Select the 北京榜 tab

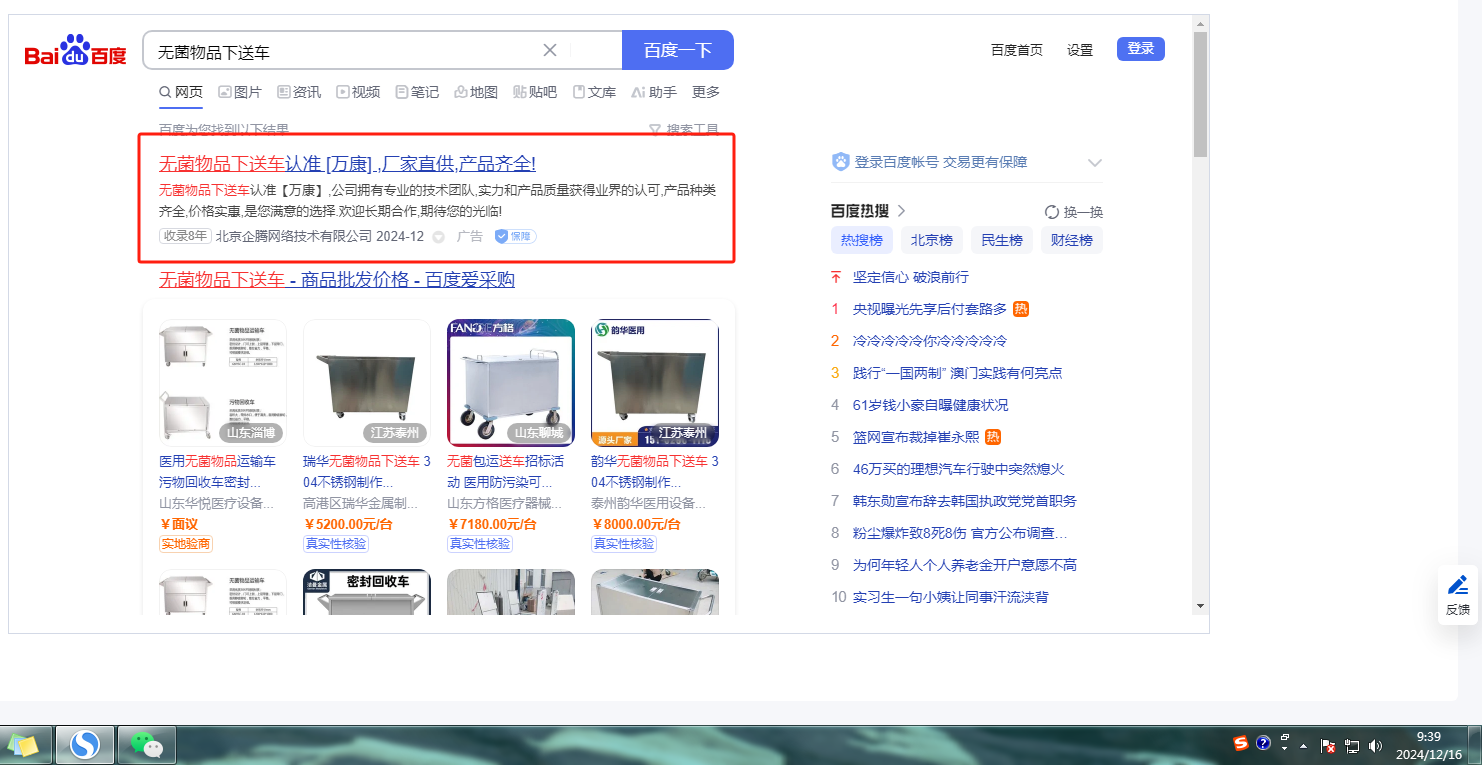pyautogui.click(x=932, y=240)
